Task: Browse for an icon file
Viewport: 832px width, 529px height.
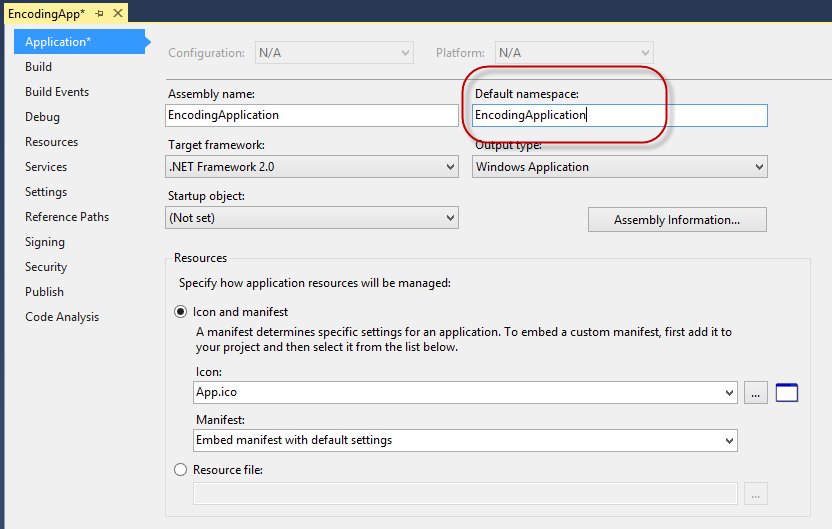Action: pos(756,393)
